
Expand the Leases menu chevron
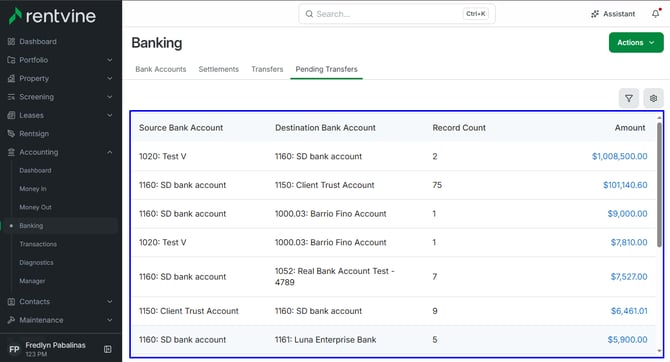coord(110,115)
